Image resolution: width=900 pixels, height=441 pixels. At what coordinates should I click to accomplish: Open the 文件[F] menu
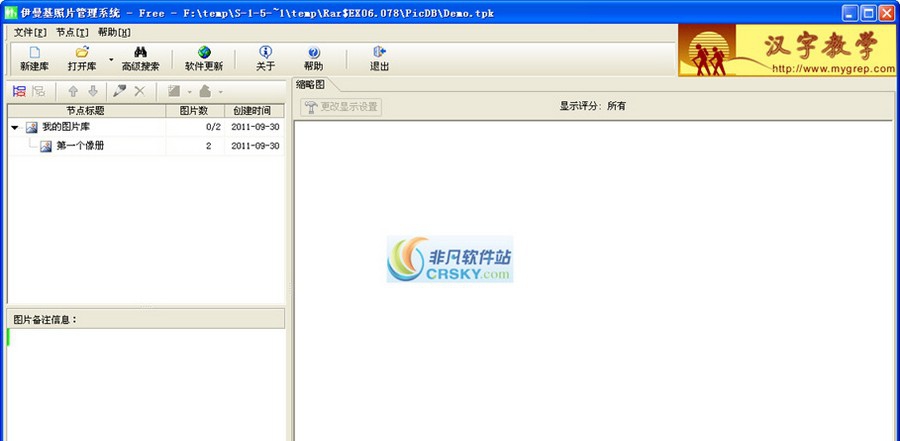pos(30,32)
